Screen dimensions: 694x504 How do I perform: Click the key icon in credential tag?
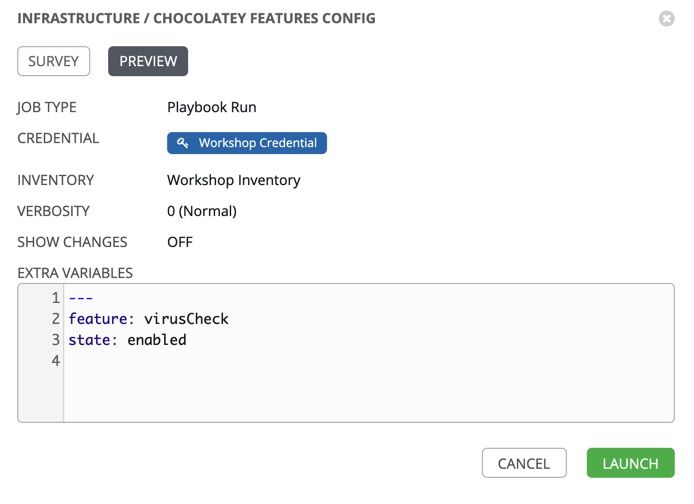pos(183,143)
